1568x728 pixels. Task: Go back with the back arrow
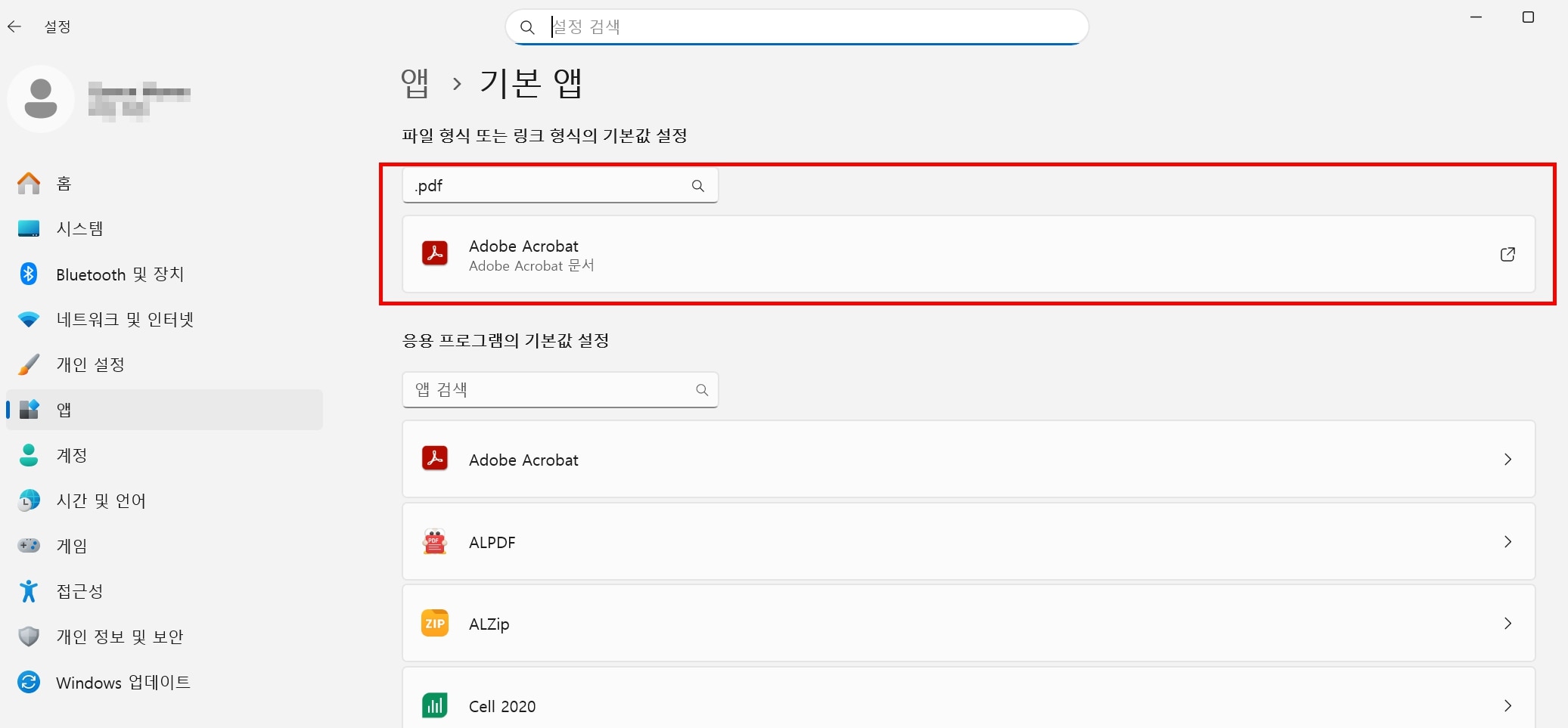pos(14,27)
